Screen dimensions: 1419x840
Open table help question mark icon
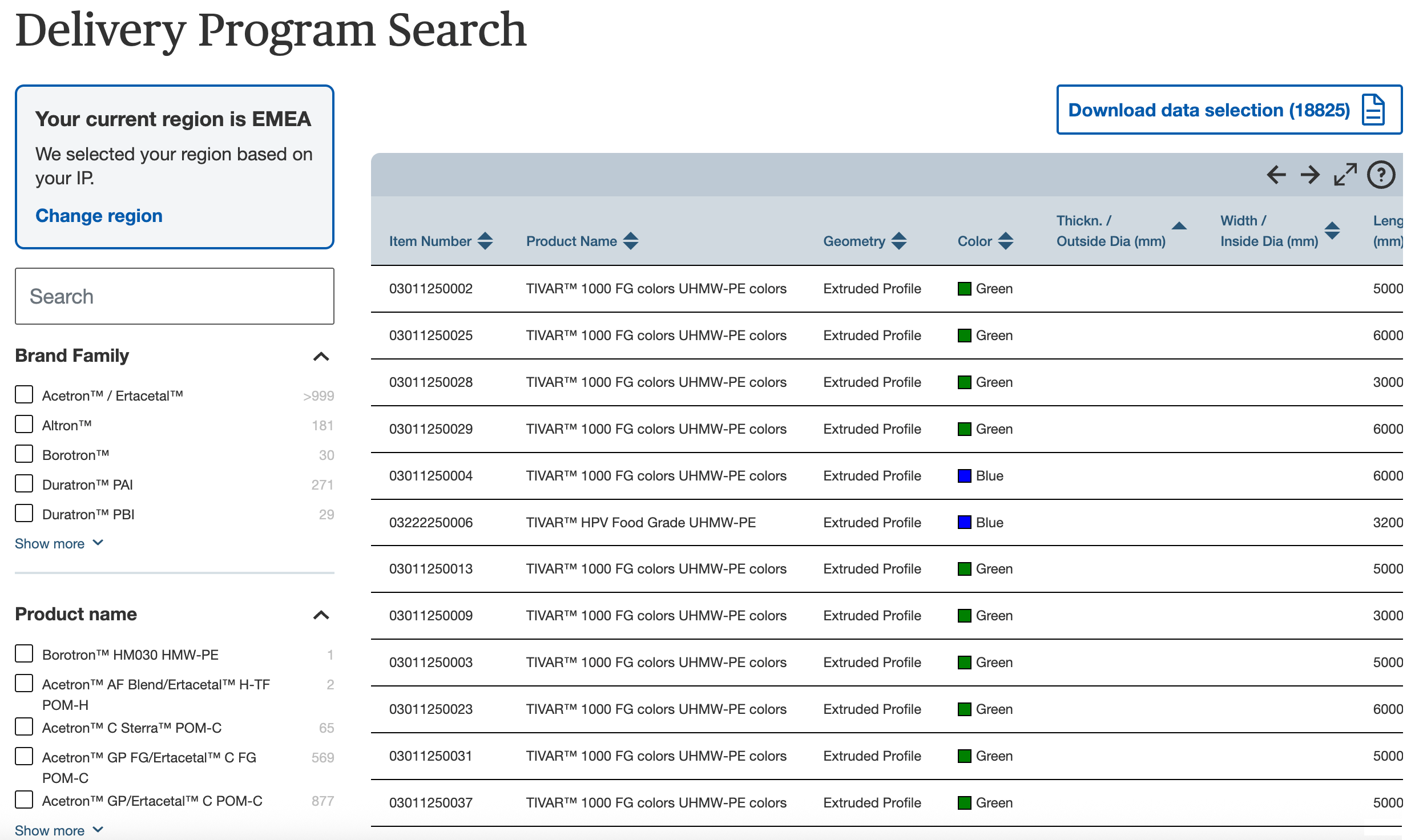tap(1381, 175)
